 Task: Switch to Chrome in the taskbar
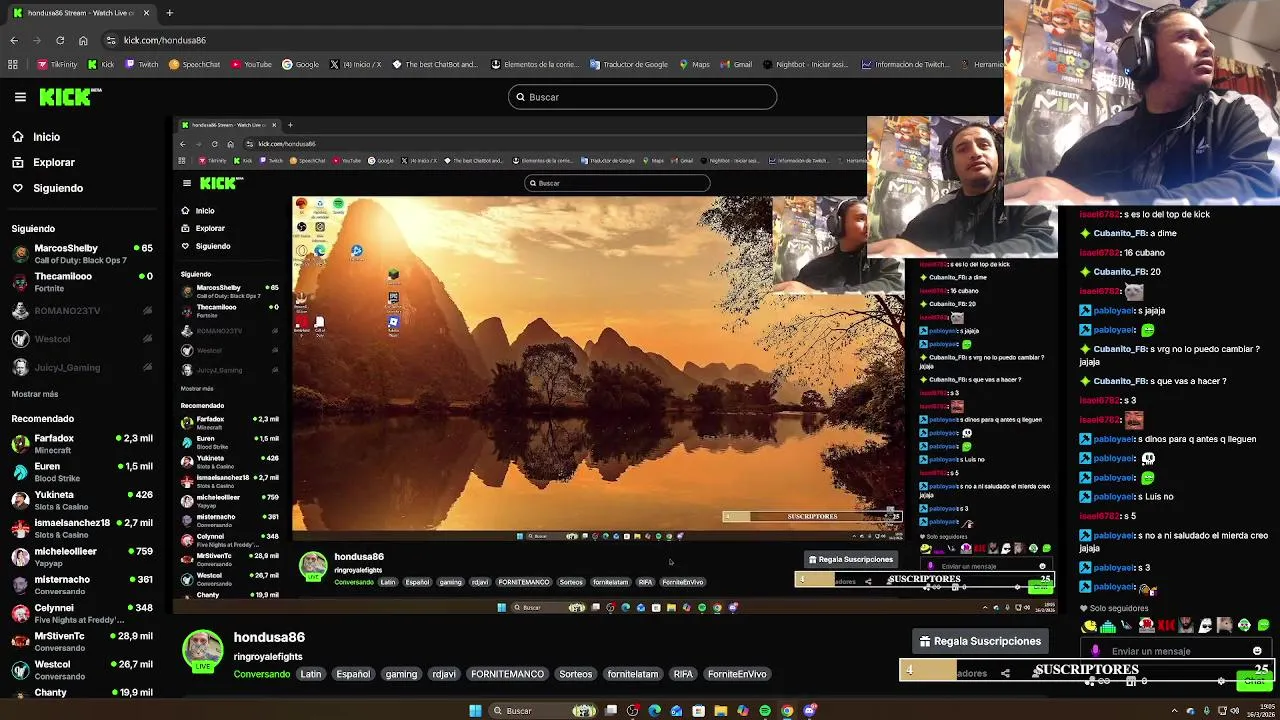787,711
